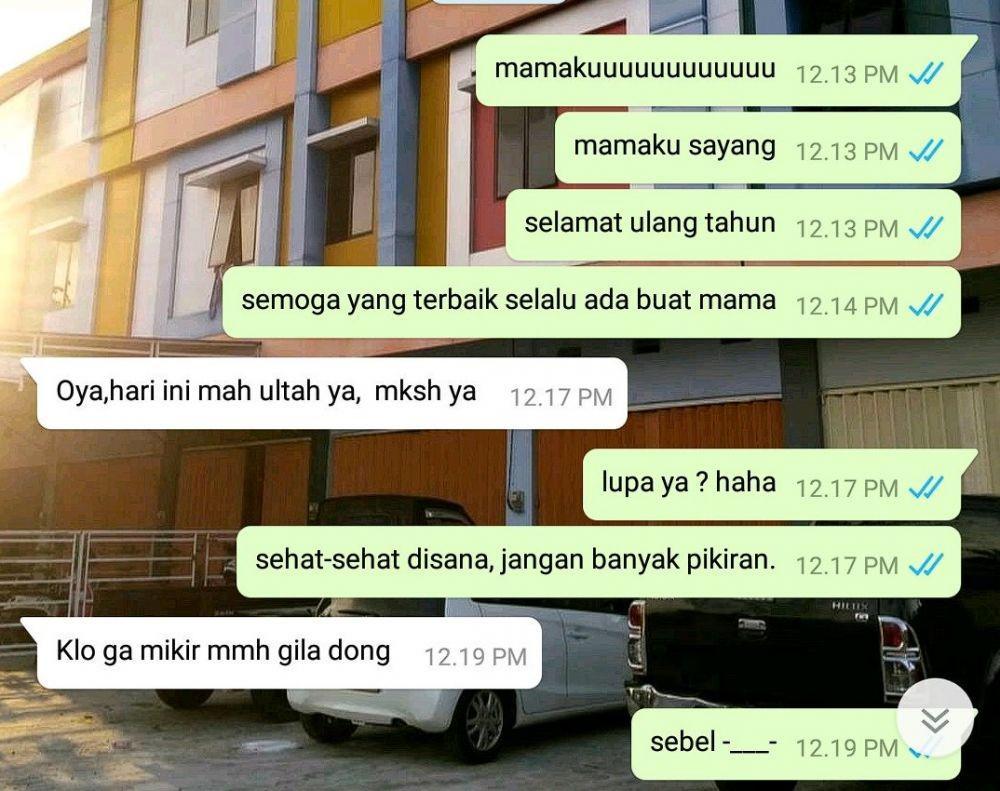Select the 'sebel -___-' message bubble

click(796, 744)
